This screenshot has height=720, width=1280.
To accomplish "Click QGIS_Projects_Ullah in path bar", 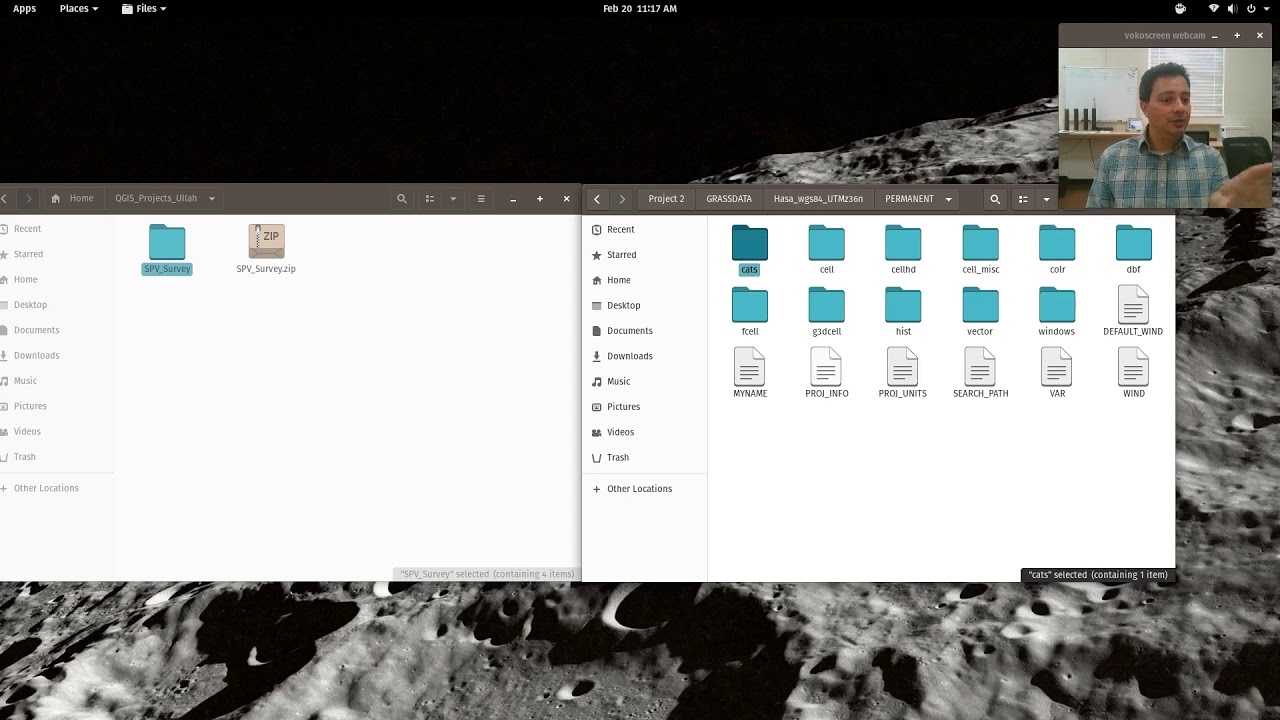I will coord(156,198).
